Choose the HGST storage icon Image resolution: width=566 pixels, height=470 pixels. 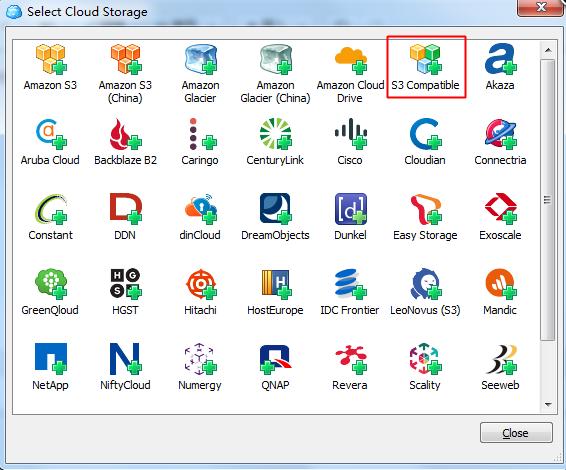click(x=126, y=284)
